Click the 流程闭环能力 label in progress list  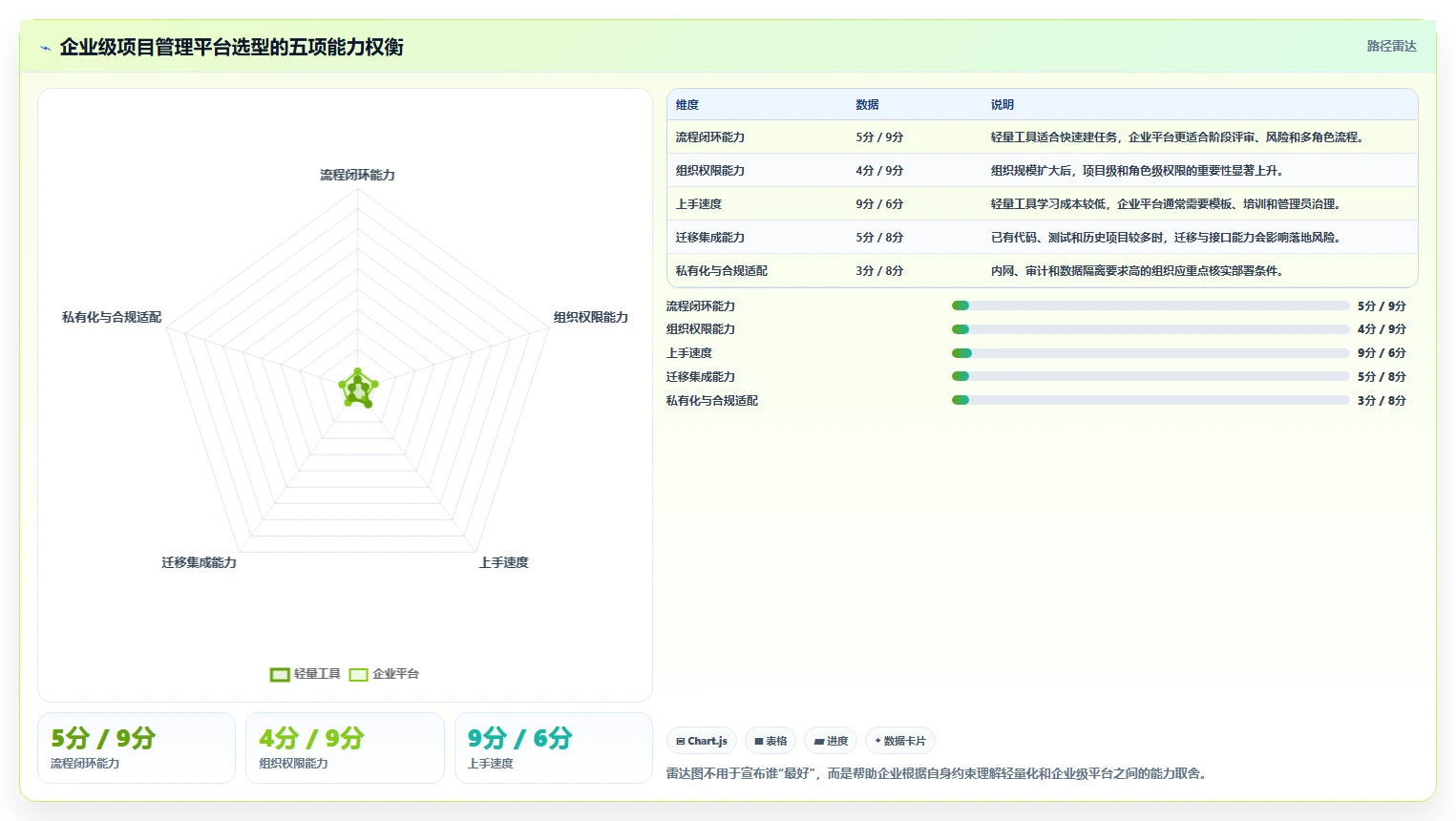tap(701, 306)
